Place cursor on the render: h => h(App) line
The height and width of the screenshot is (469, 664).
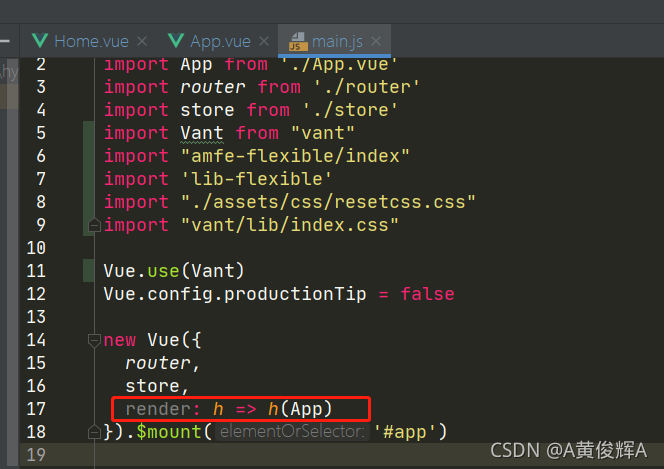240,409
